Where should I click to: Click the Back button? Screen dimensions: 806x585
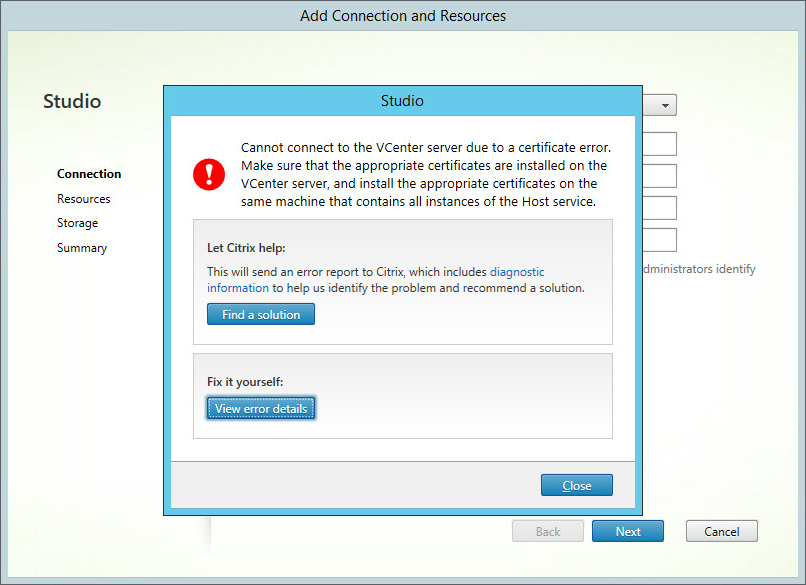pos(547,531)
